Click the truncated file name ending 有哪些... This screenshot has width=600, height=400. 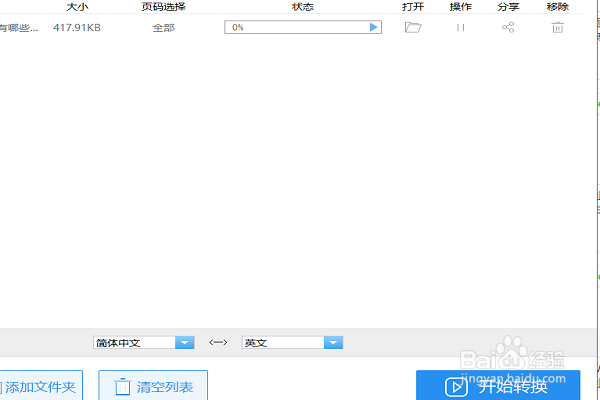19,28
